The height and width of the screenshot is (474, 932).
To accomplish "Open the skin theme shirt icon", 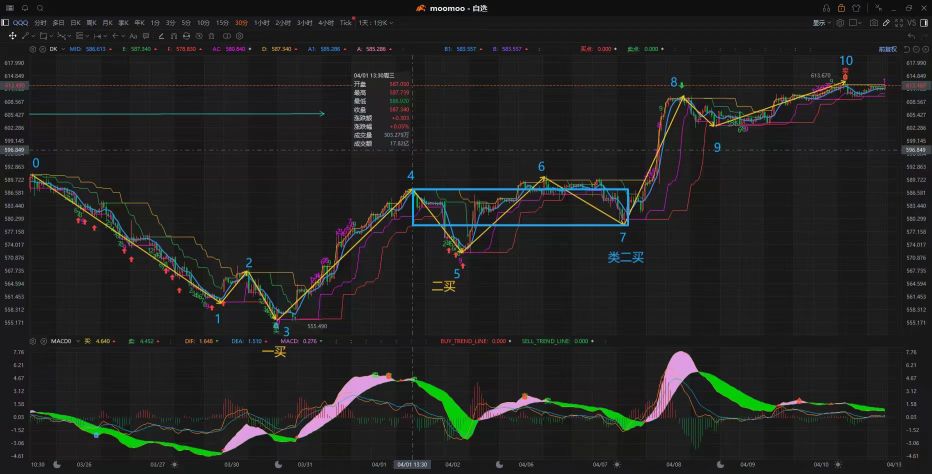I will 856,8.
